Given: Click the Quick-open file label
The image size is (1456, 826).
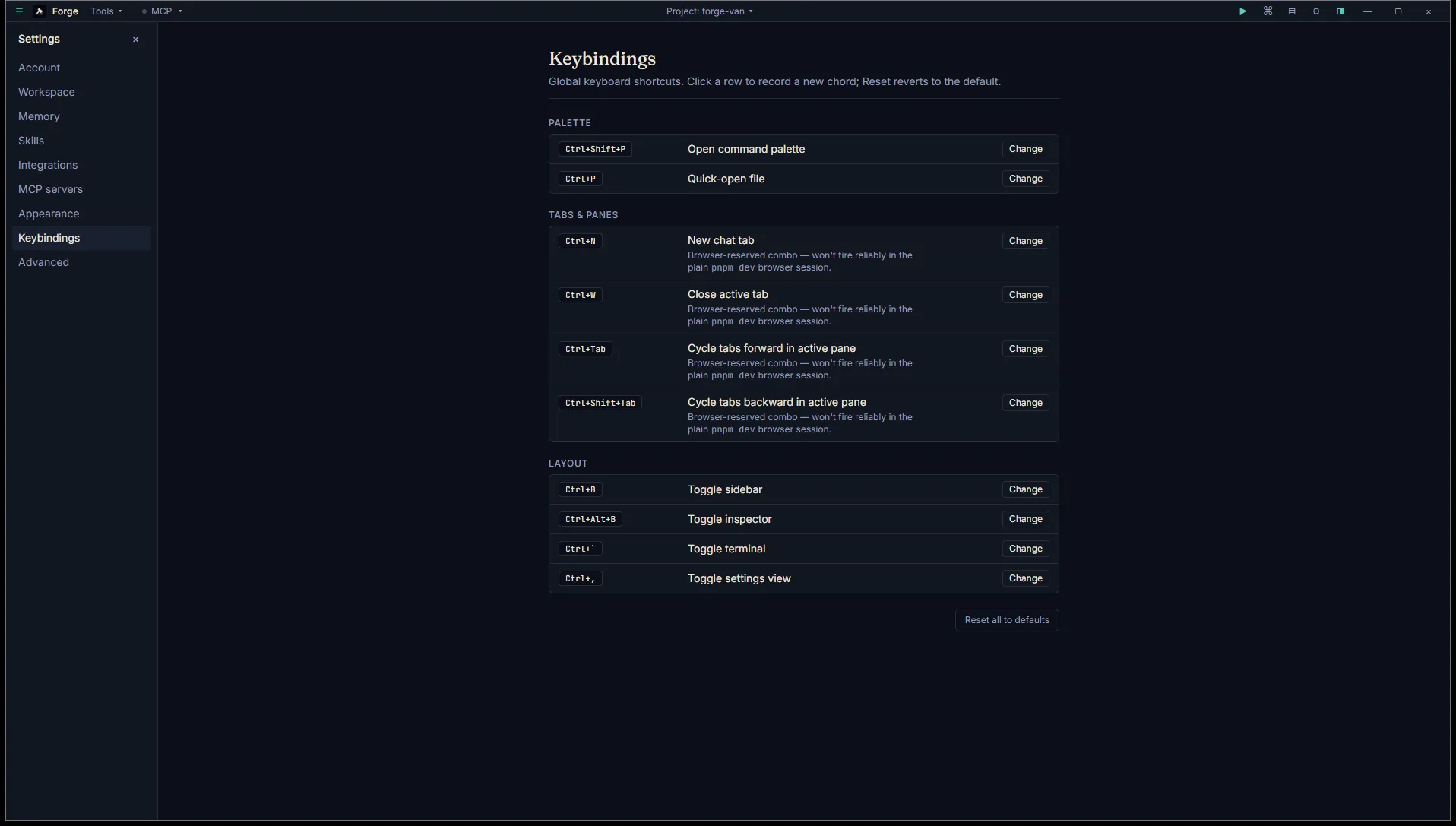Looking at the screenshot, I should [726, 179].
